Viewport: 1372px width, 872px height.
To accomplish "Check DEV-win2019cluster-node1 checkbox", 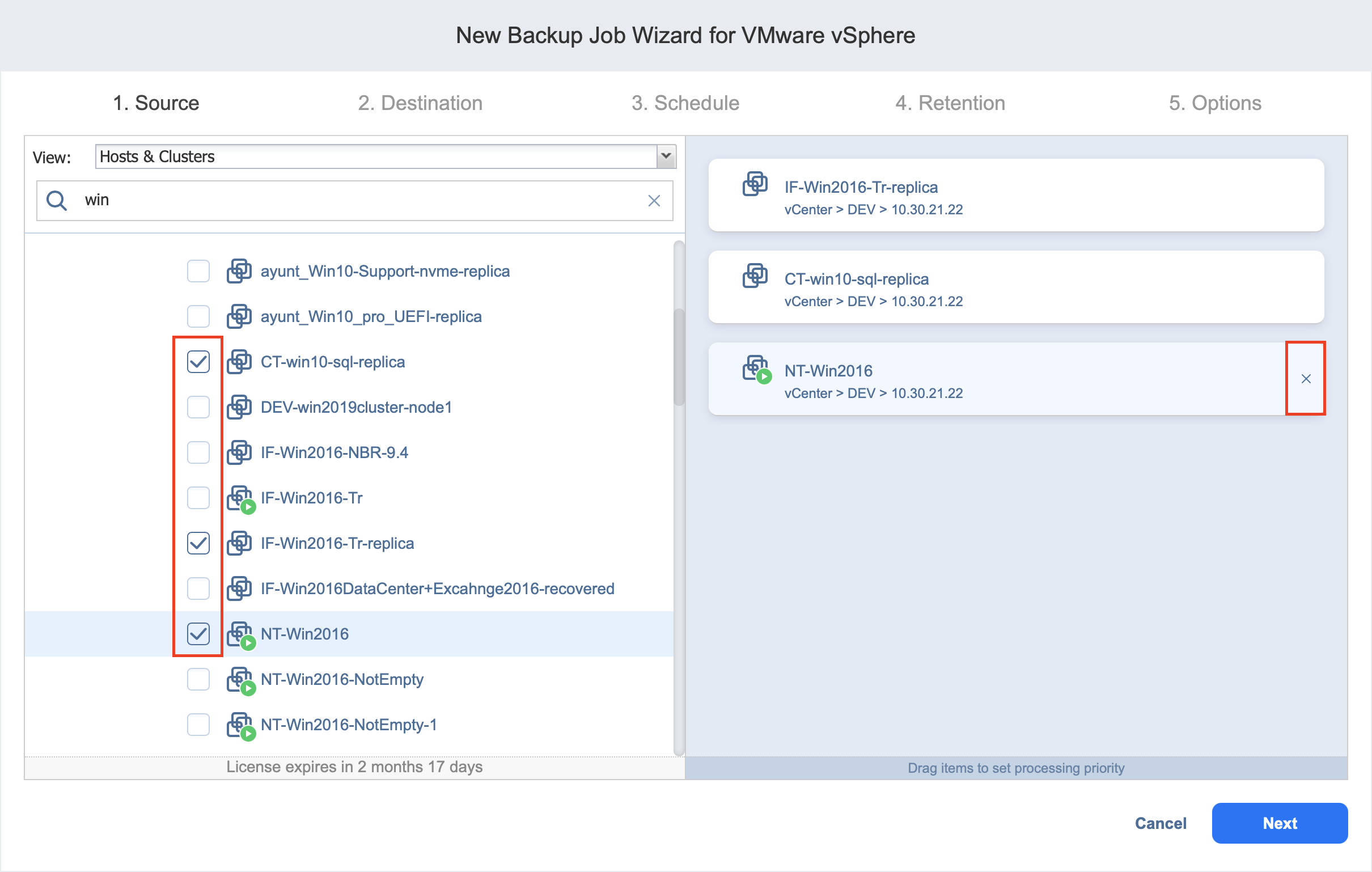I will coord(198,407).
